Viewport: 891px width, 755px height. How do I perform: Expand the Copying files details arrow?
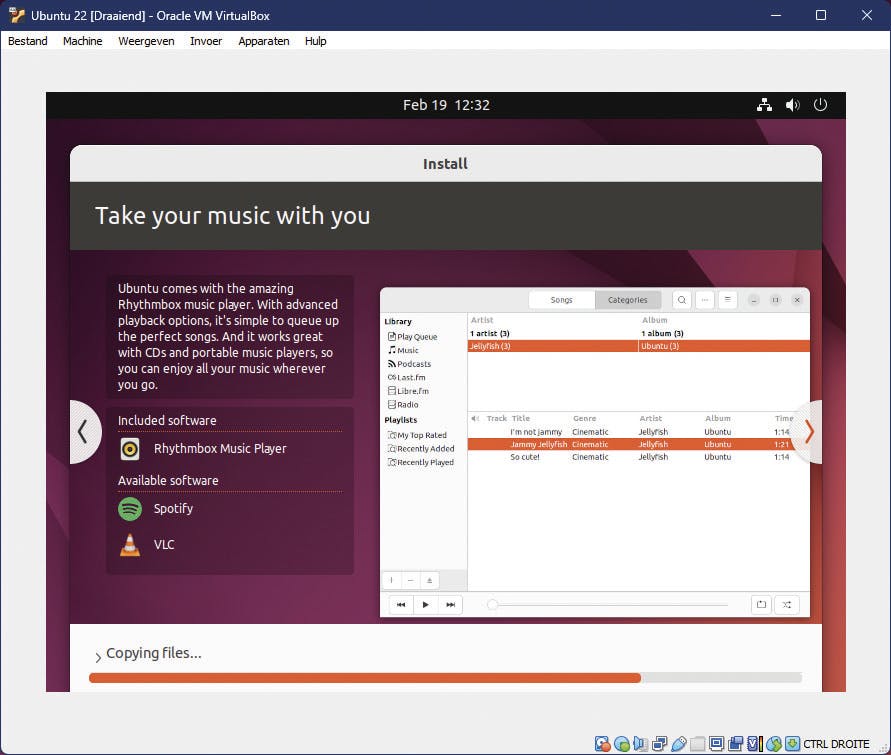[98, 657]
